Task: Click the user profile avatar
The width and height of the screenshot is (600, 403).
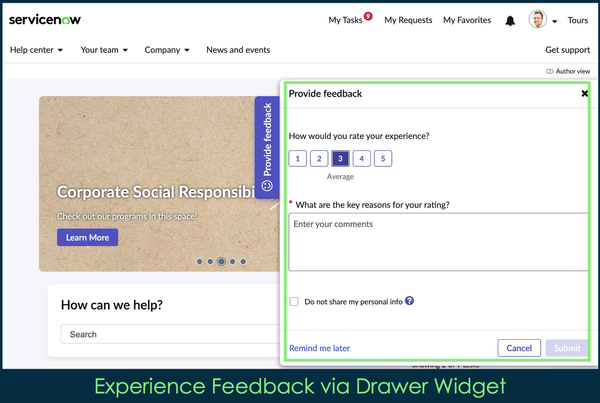Action: [538, 19]
